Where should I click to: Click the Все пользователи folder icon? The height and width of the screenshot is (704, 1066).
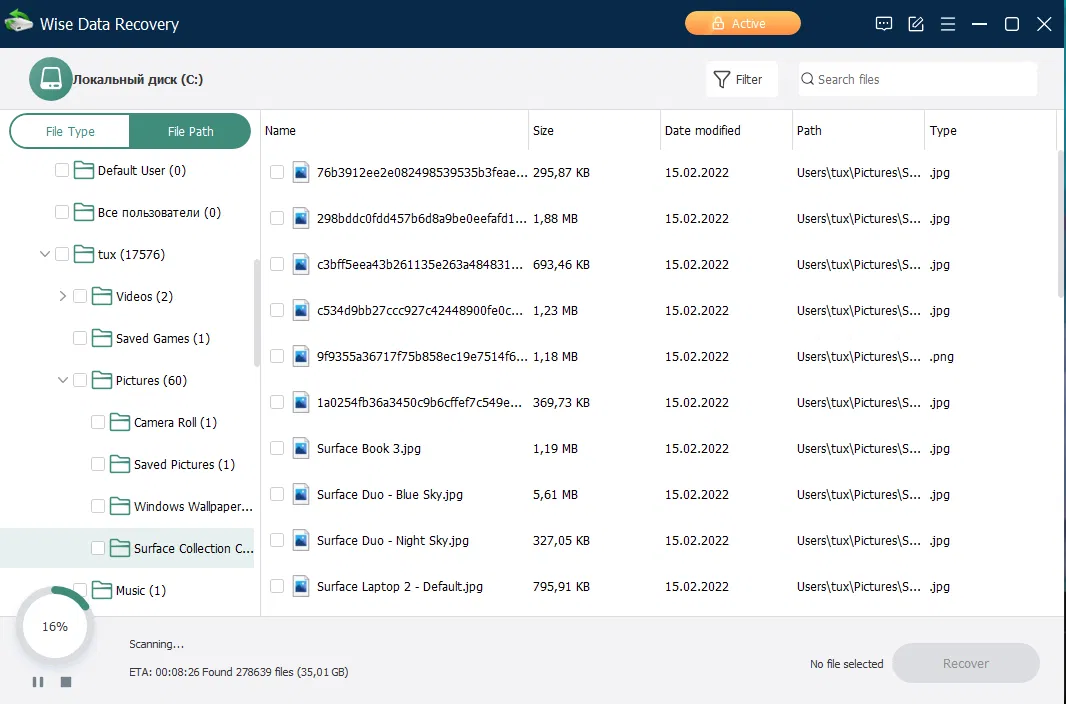point(84,212)
